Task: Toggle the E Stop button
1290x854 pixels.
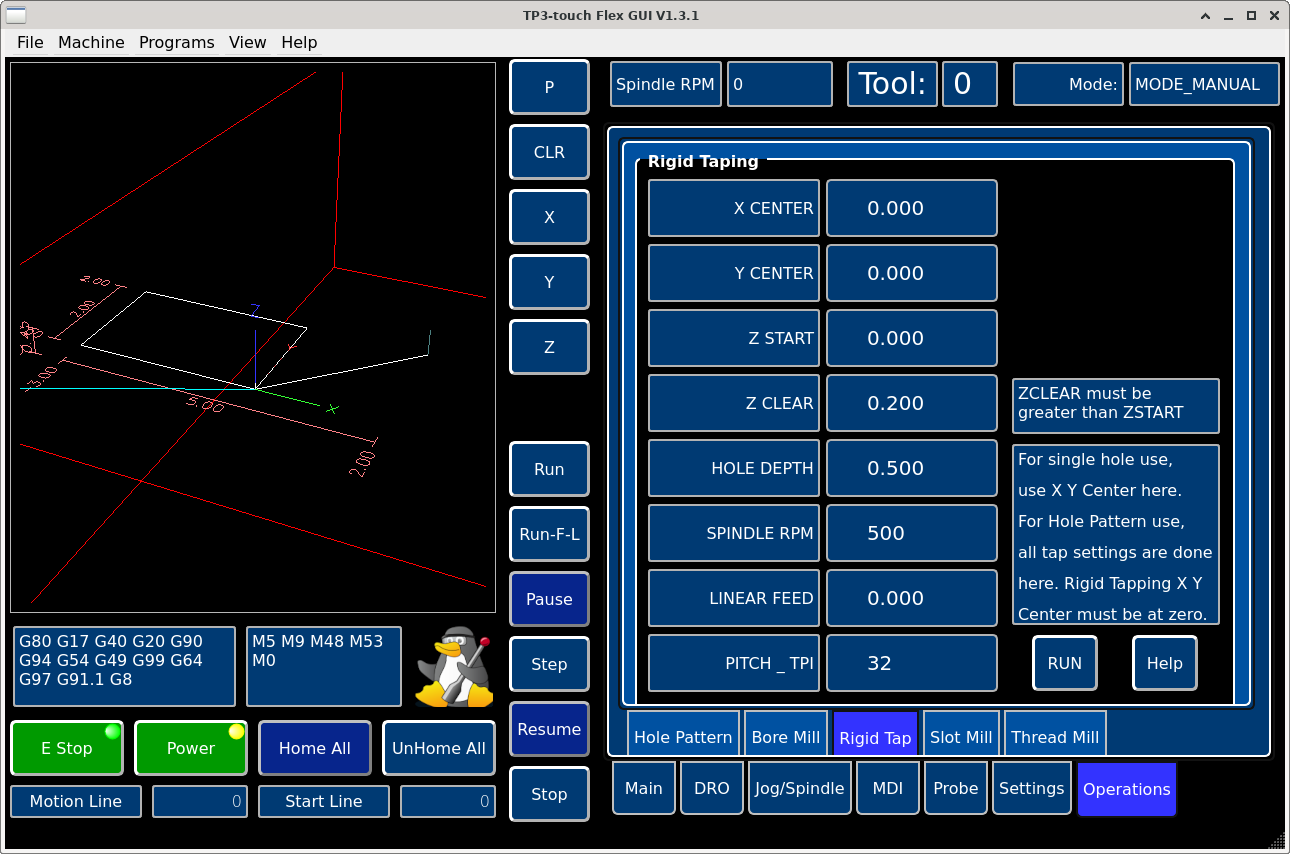Action: [x=67, y=748]
